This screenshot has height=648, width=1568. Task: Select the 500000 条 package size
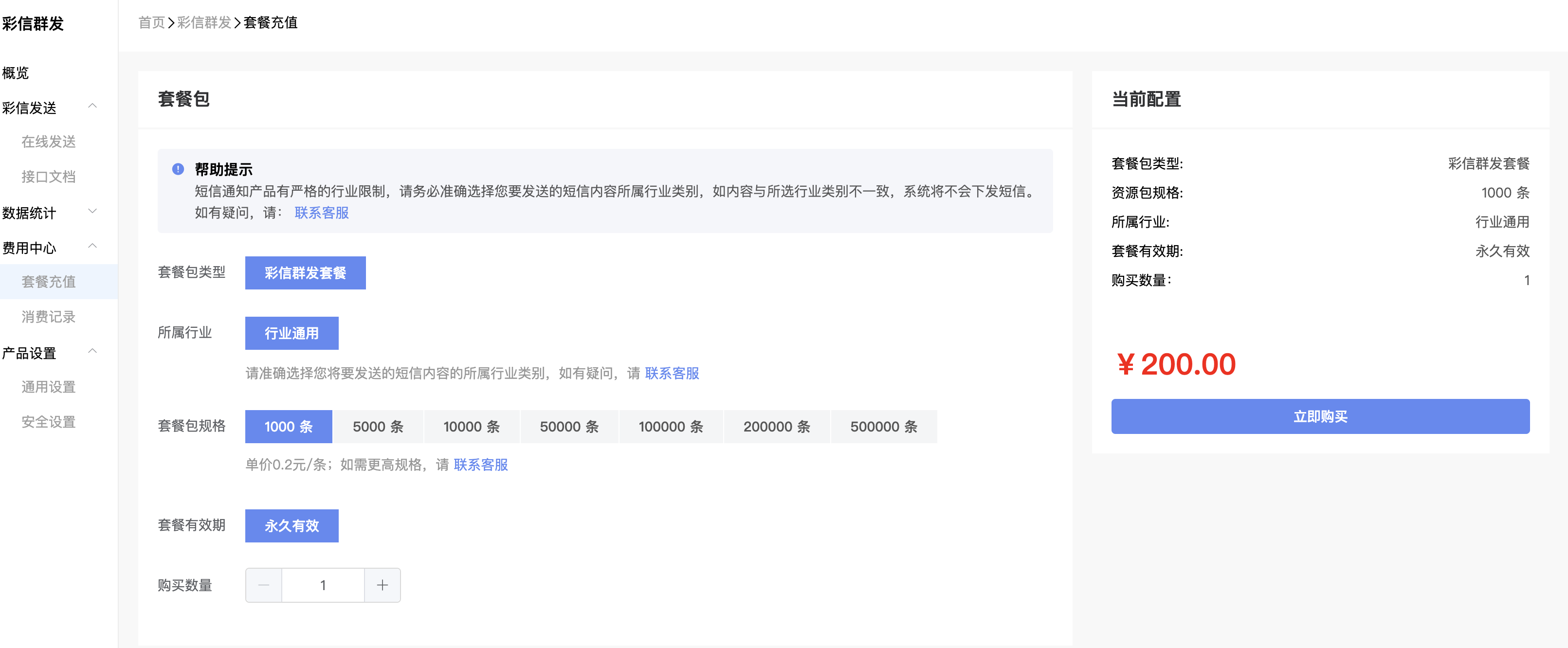884,427
